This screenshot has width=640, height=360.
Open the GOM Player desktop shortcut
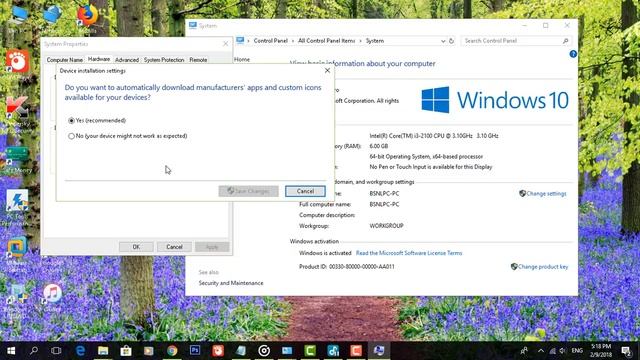click(x=17, y=64)
